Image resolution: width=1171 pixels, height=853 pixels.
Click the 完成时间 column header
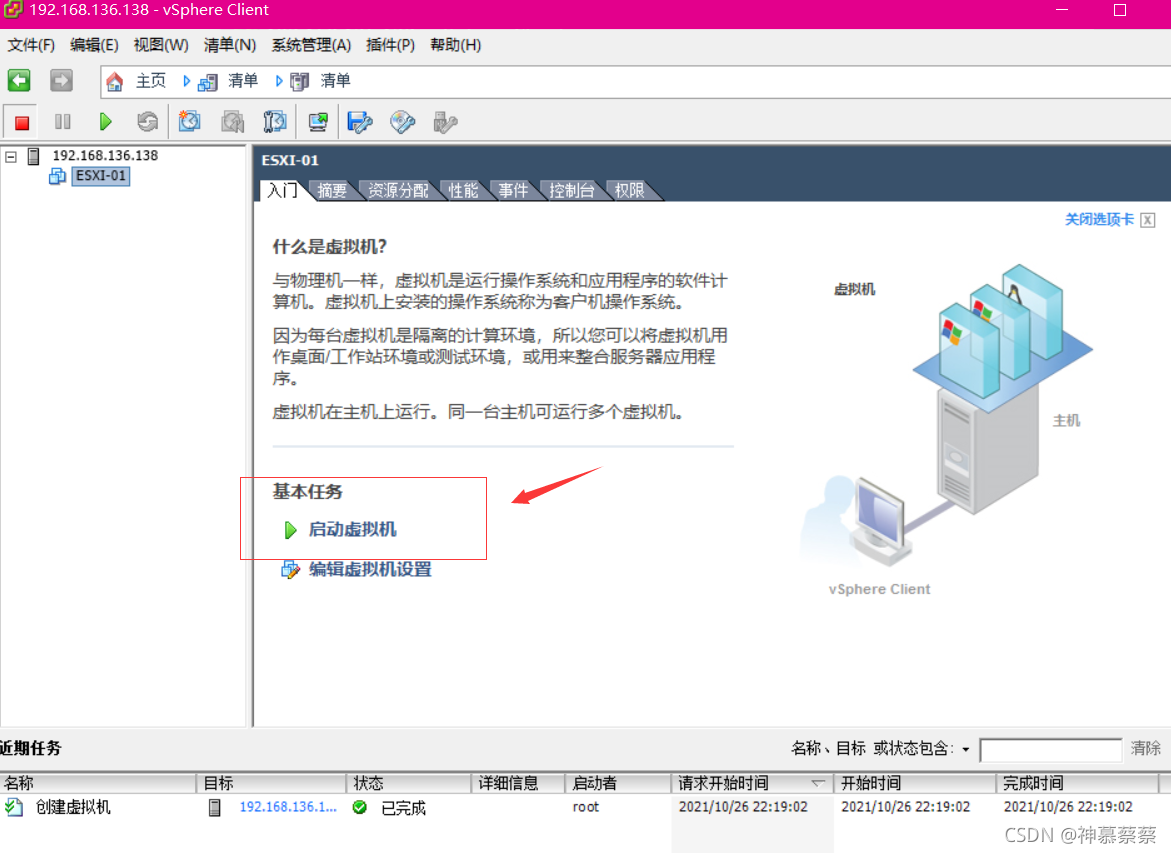click(1077, 784)
